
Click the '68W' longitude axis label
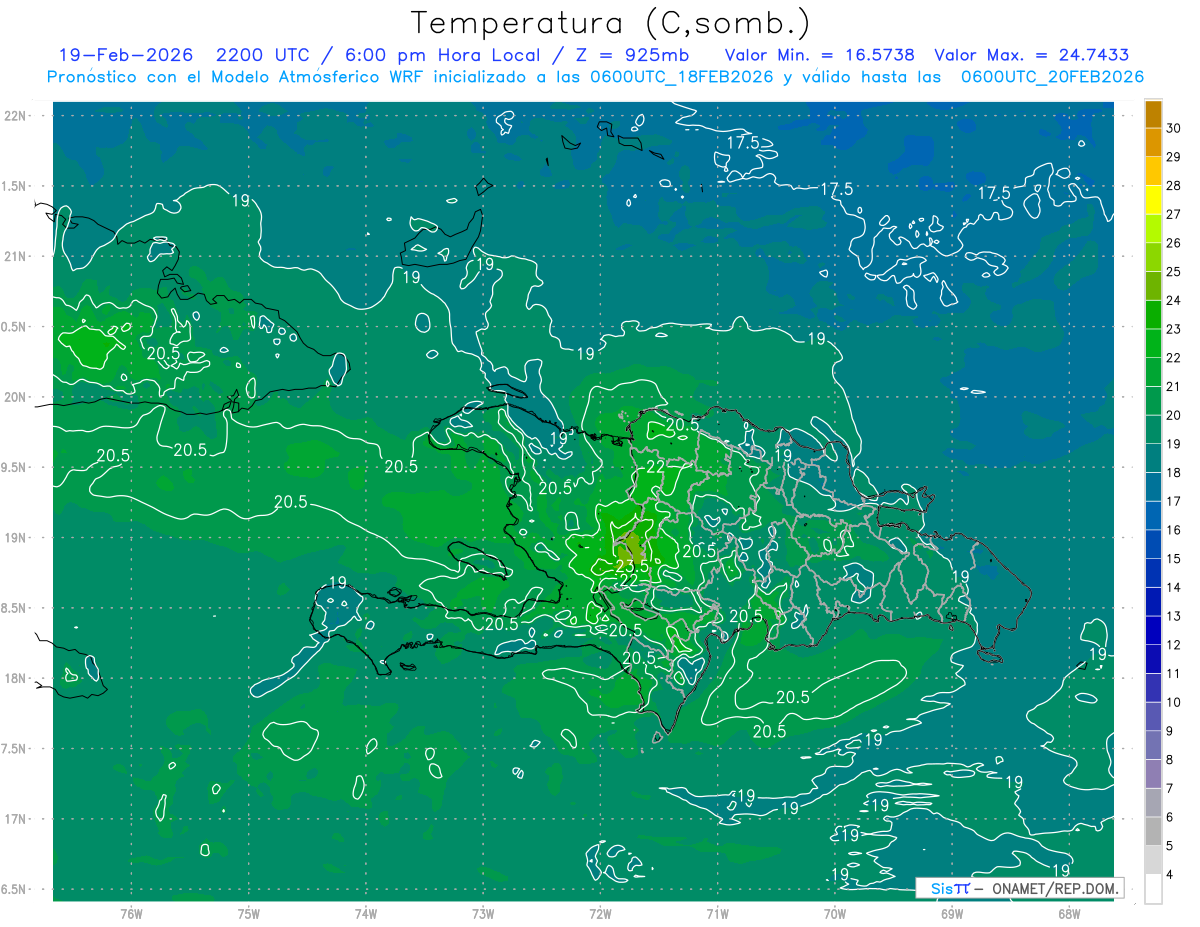point(1068,913)
